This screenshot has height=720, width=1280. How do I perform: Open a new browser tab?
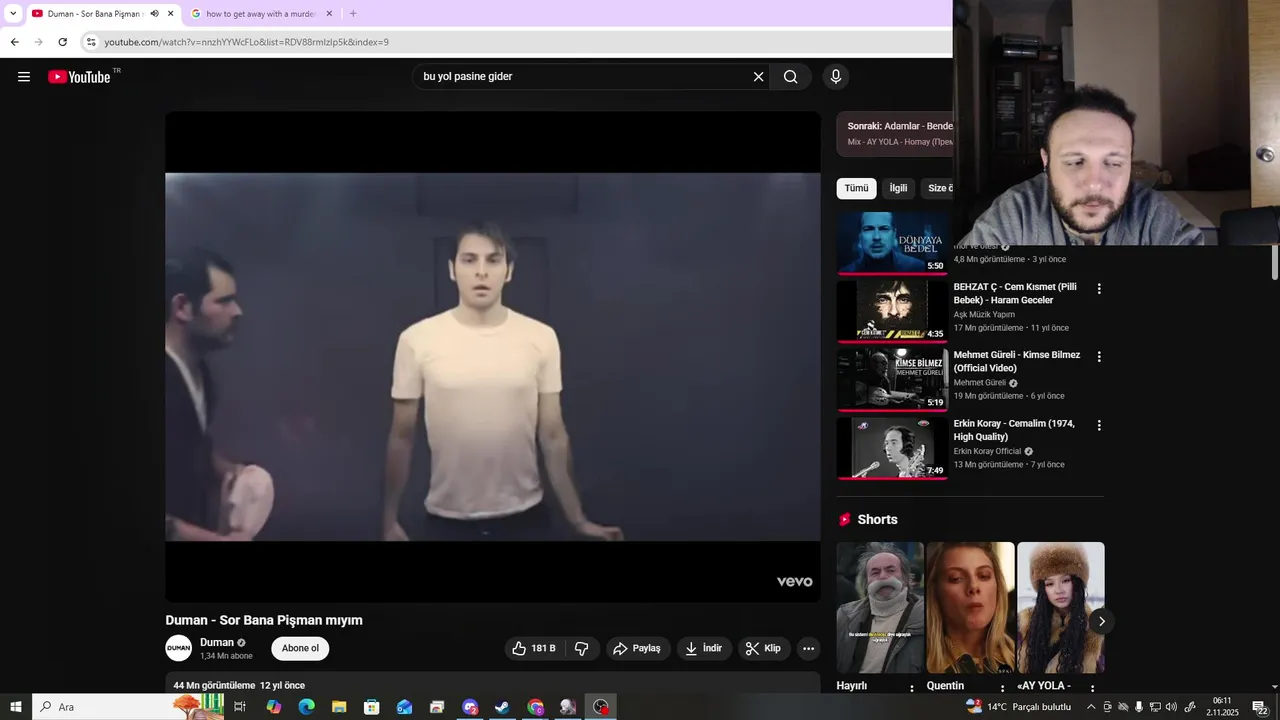353,14
